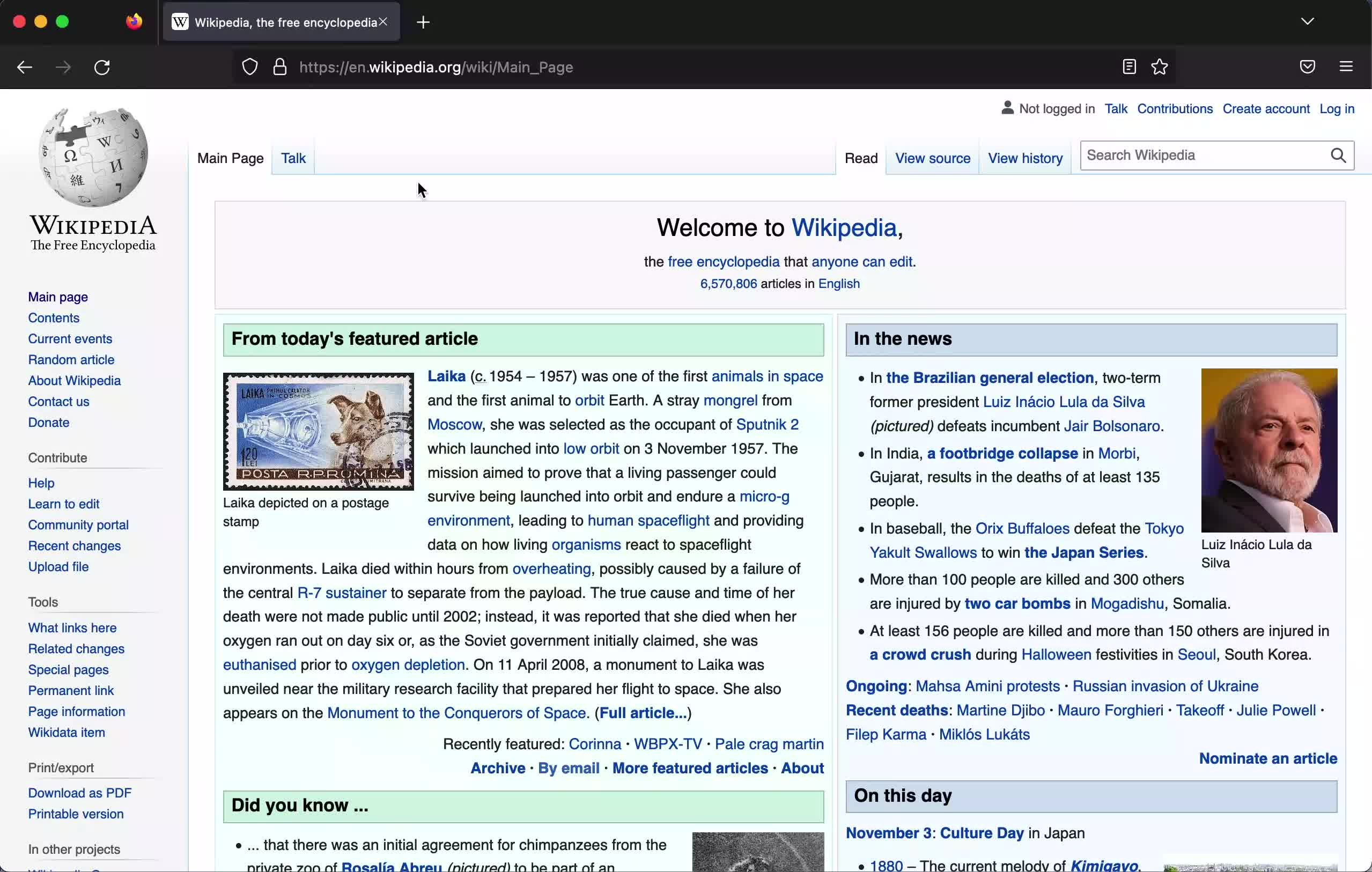
Task: Select the View history tab
Action: (x=1025, y=158)
